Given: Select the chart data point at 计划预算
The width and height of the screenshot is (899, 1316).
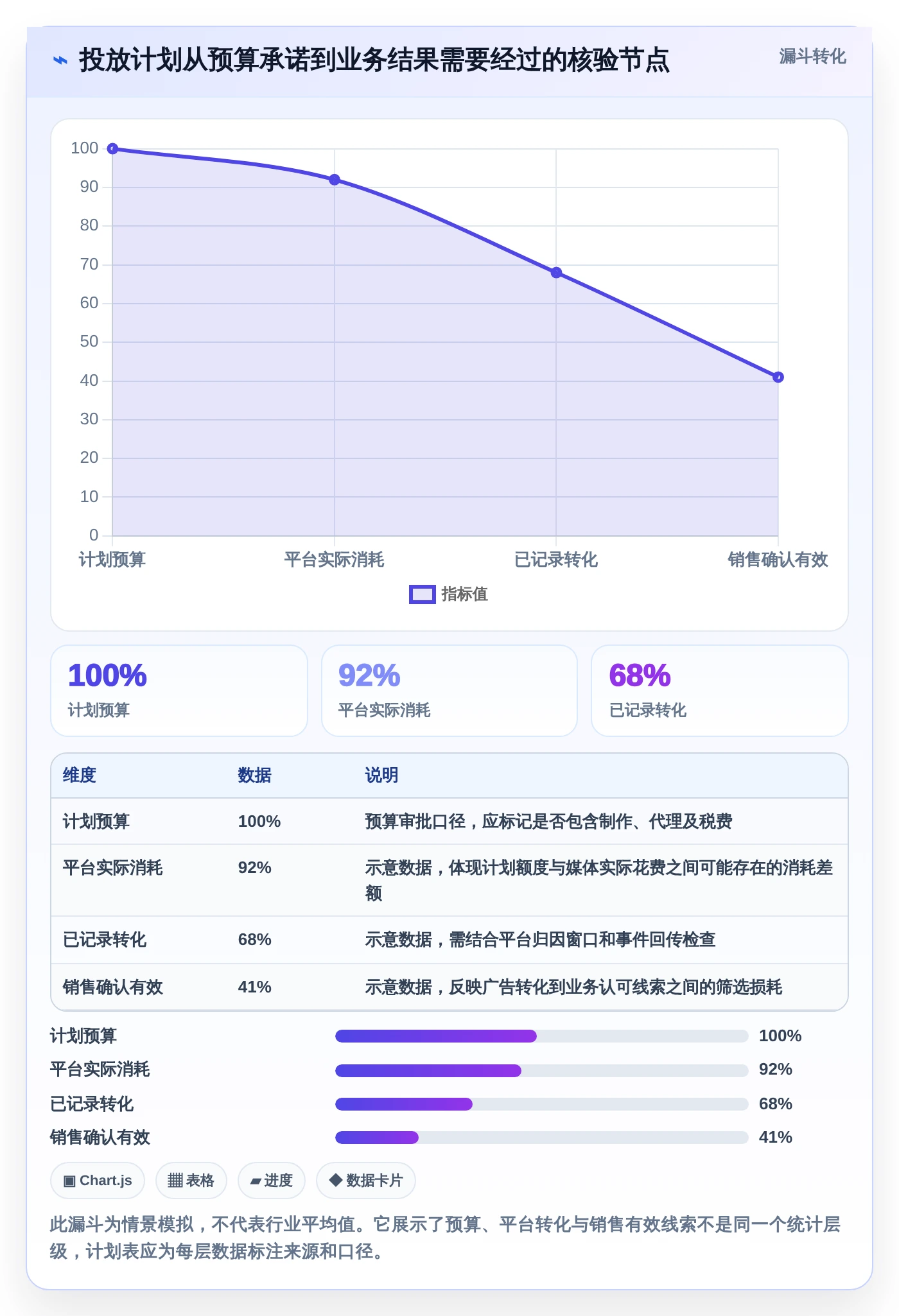Looking at the screenshot, I should click(112, 149).
